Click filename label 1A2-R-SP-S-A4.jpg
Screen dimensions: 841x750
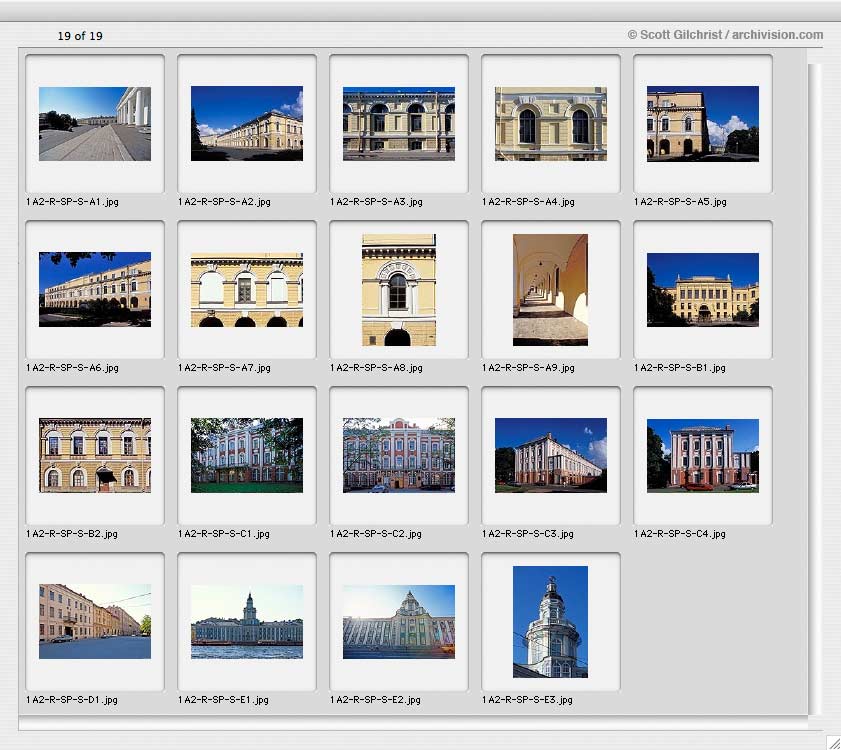528,202
